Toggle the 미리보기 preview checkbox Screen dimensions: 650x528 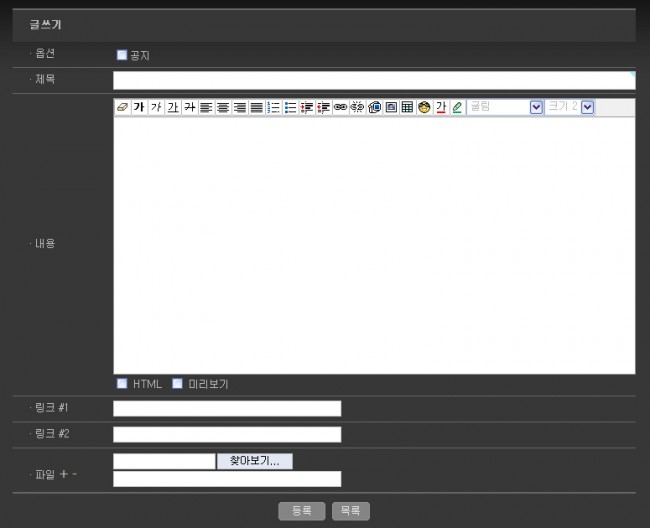(x=178, y=383)
